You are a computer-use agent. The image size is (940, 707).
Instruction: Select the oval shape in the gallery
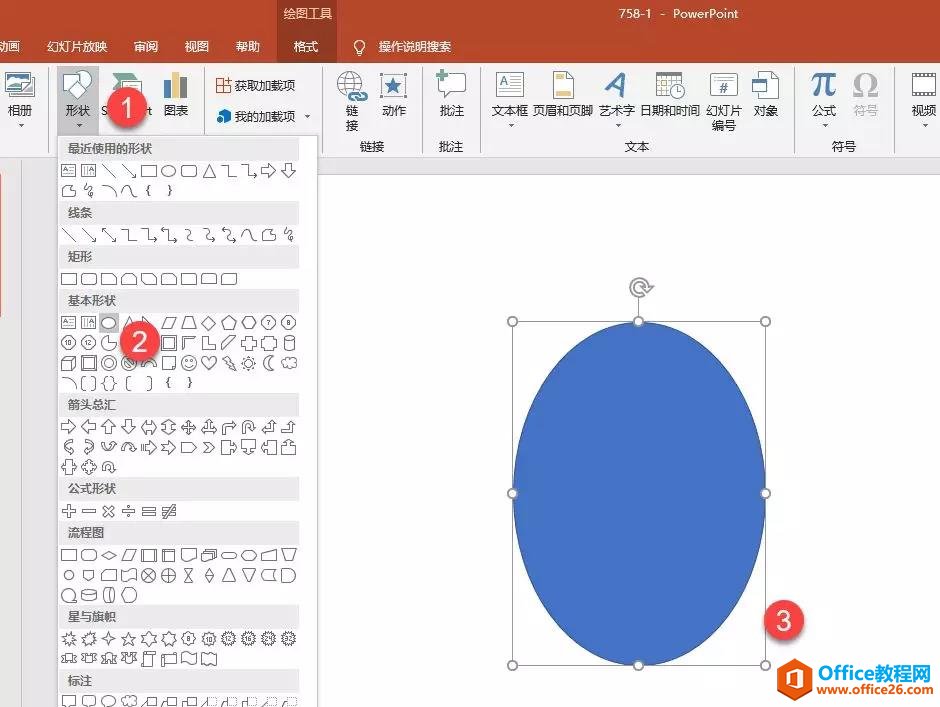[109, 322]
